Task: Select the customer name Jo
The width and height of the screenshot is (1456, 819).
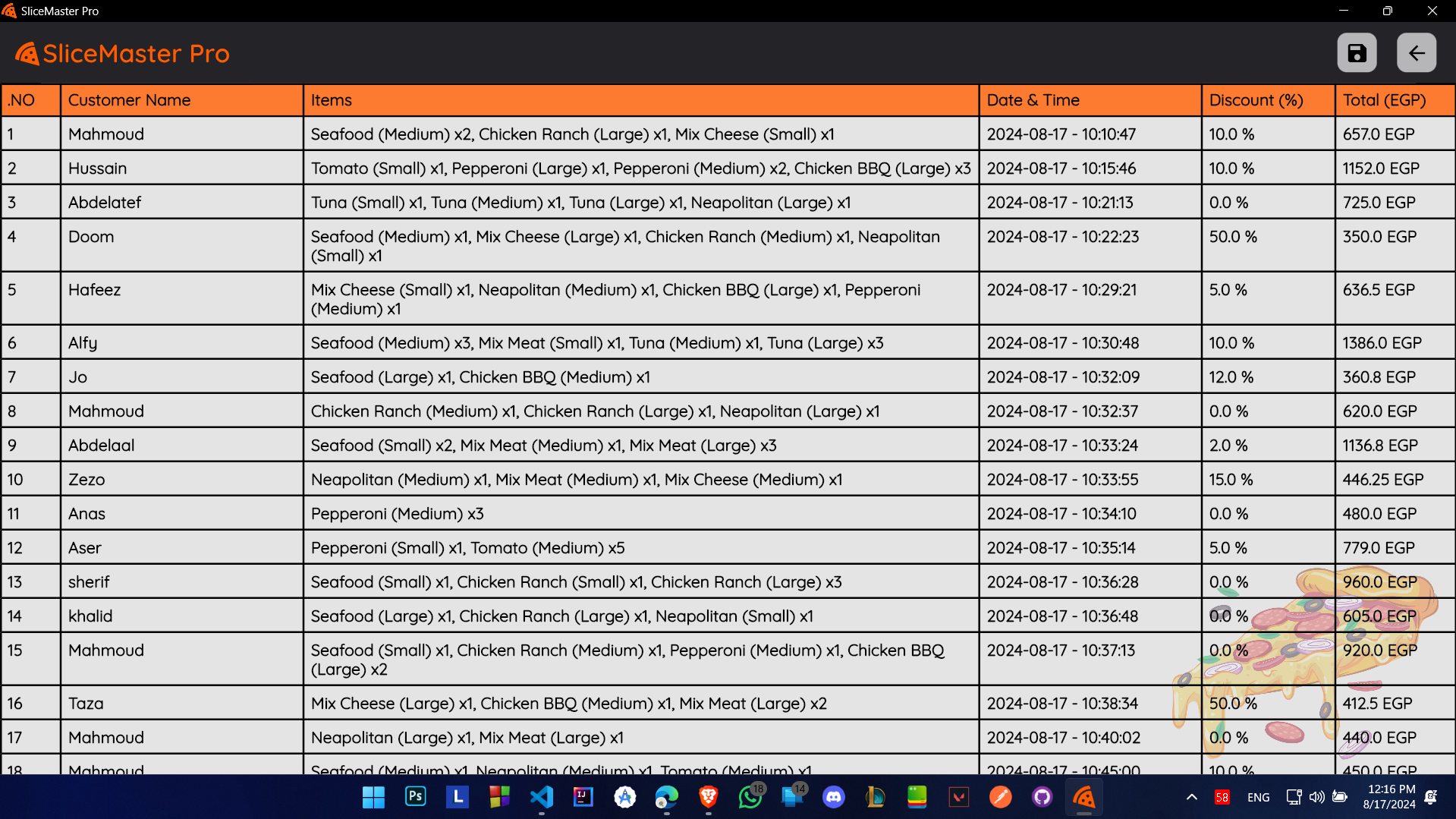Action: 77,377
